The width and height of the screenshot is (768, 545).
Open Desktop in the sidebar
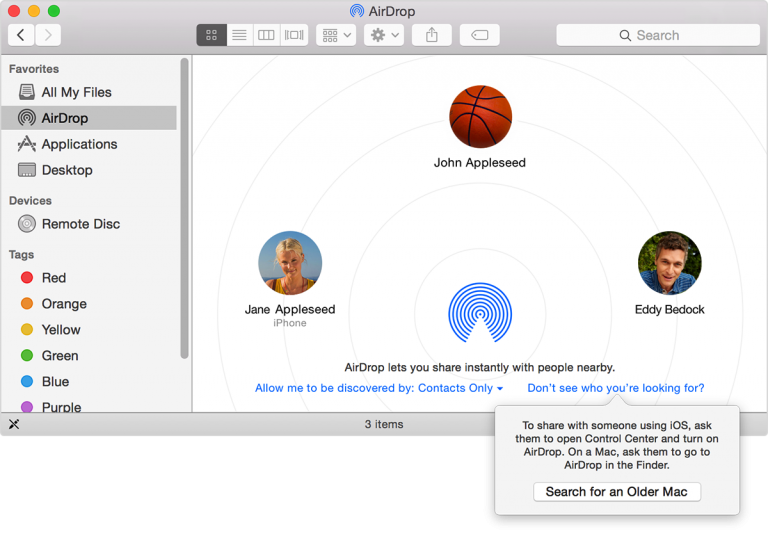coord(89,170)
